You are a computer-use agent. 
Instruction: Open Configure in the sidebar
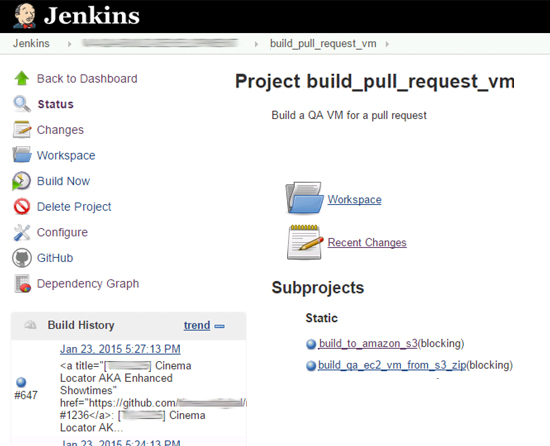(x=62, y=232)
